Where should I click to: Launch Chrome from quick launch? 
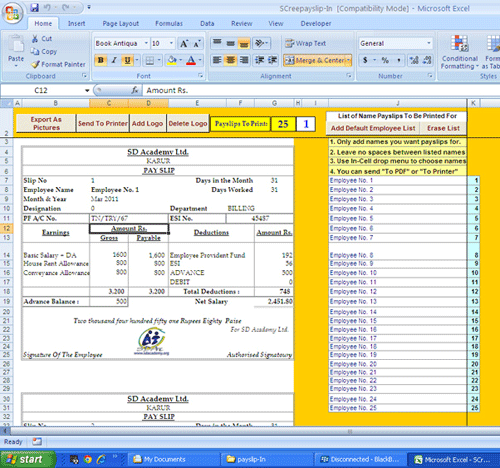tap(88, 460)
